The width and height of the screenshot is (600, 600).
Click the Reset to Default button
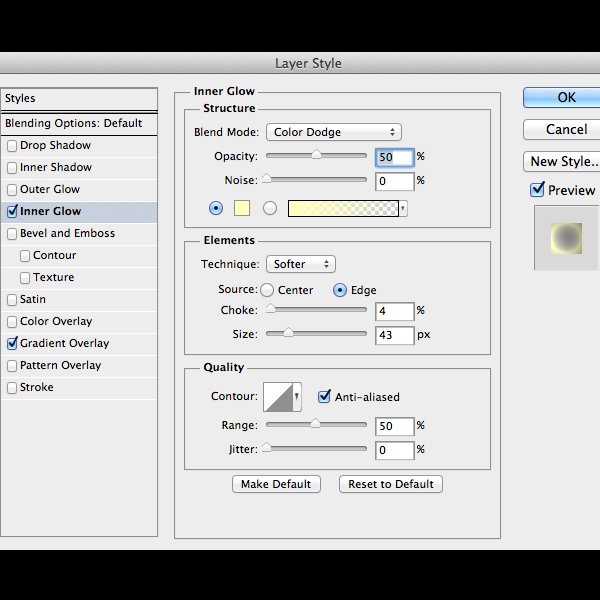pyautogui.click(x=391, y=484)
